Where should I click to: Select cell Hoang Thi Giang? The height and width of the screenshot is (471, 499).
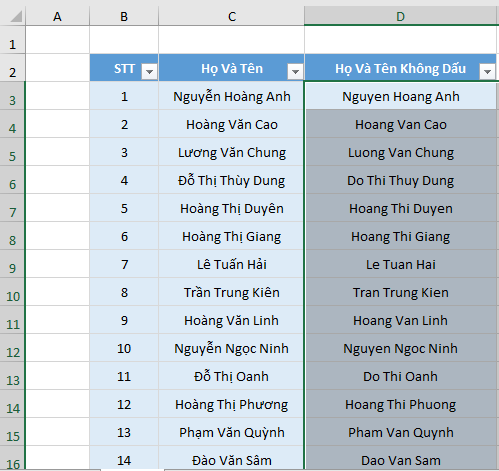pyautogui.click(x=401, y=236)
